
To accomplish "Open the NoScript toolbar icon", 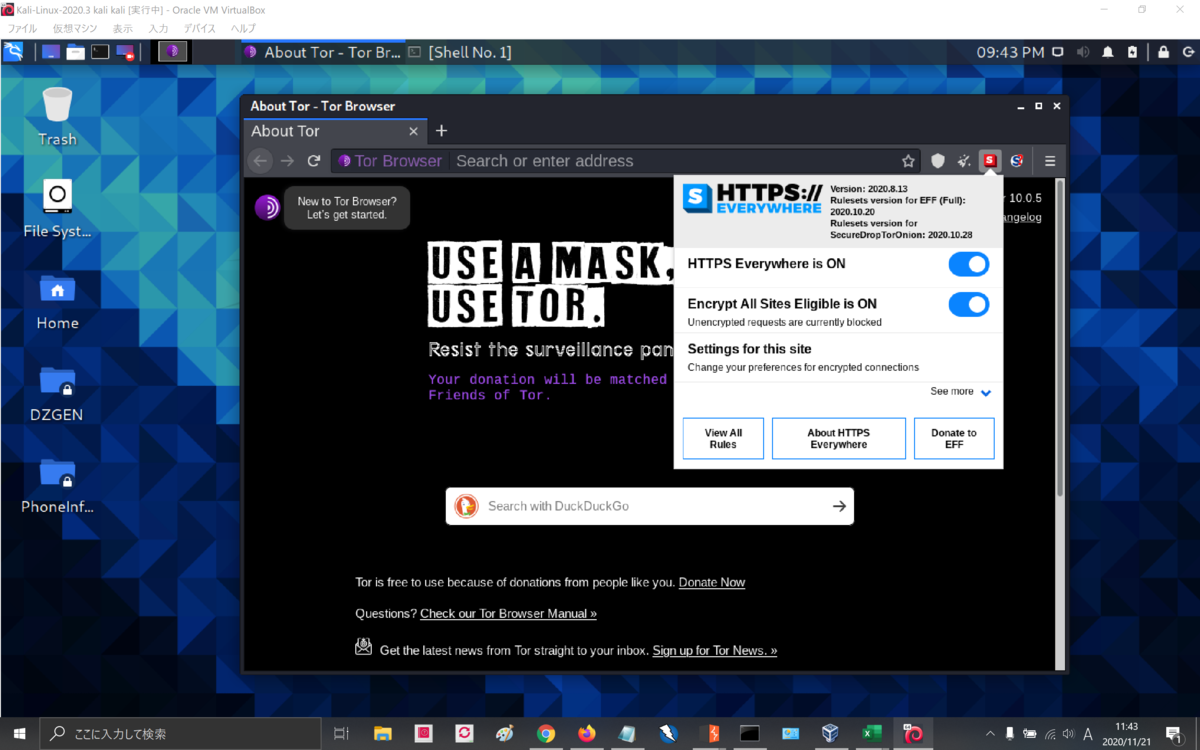I will point(1017,160).
